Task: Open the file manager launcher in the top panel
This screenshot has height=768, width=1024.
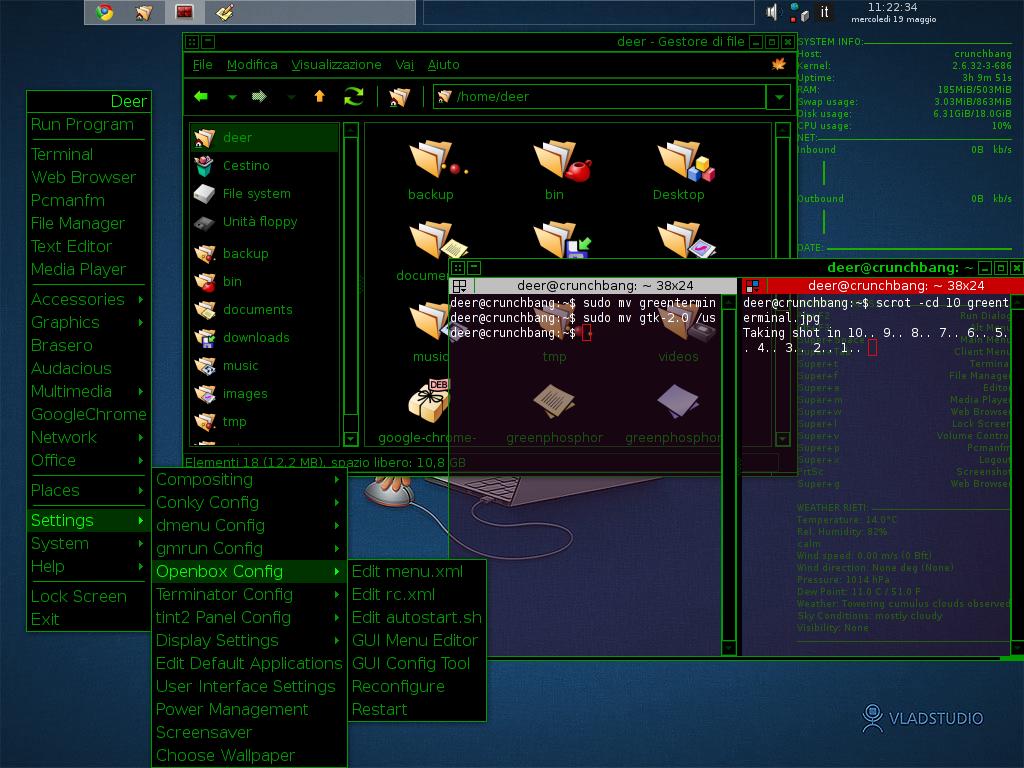Action: point(144,12)
